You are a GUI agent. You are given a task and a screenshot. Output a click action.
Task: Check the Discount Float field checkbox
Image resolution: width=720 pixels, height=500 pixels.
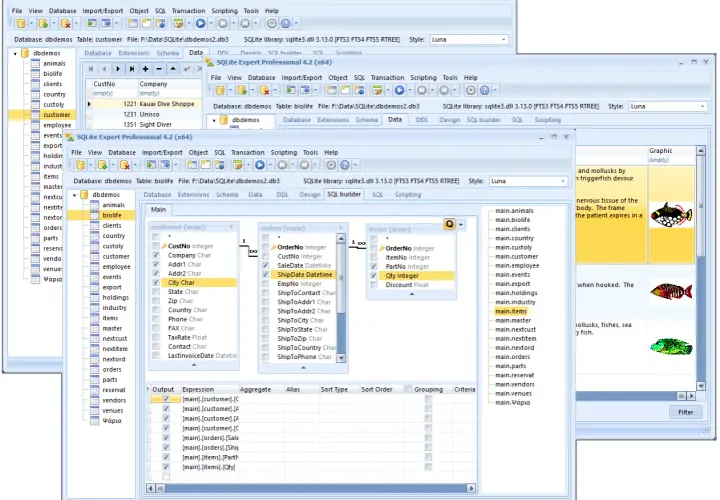(374, 285)
